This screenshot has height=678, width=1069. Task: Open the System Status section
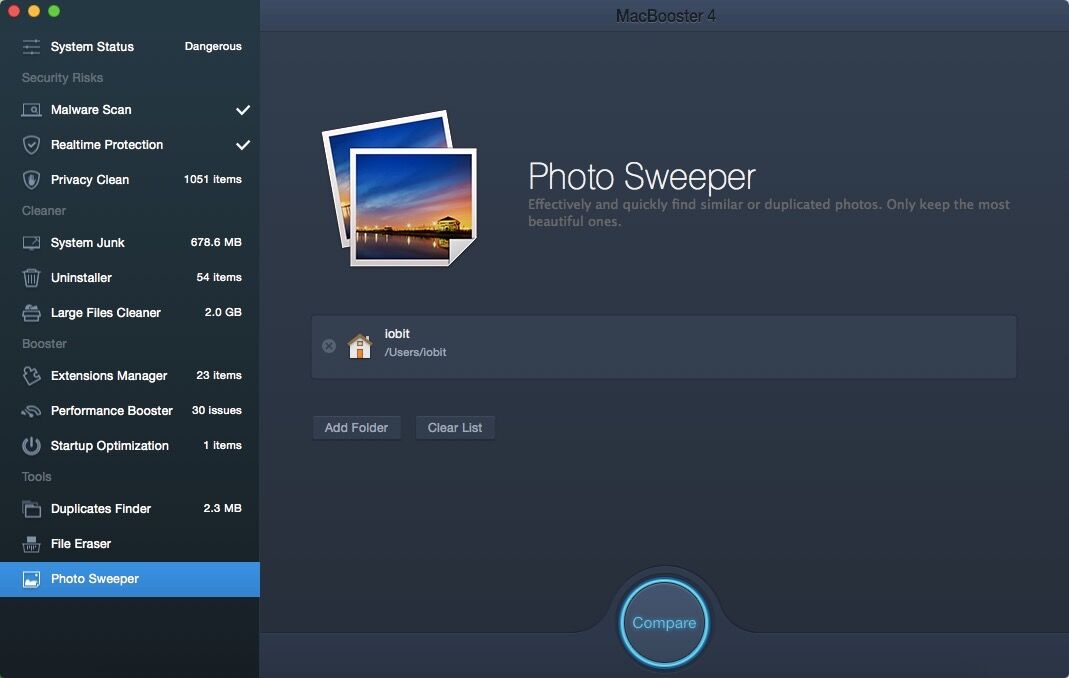coord(130,46)
